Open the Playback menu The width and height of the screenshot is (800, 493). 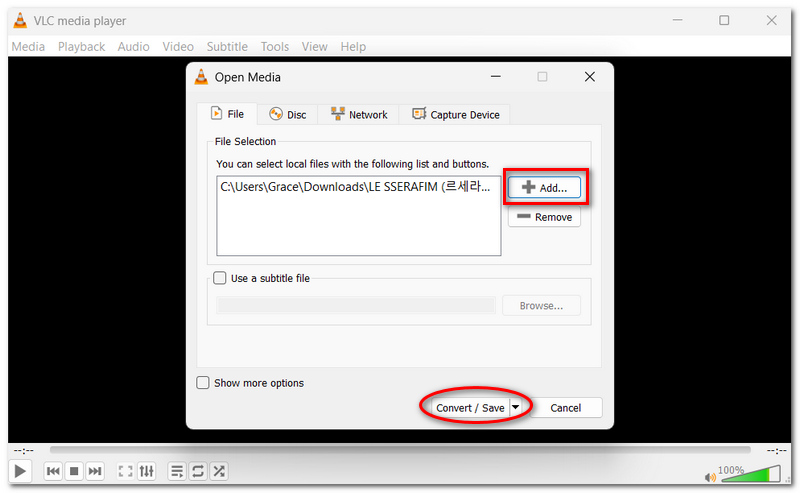pos(81,46)
